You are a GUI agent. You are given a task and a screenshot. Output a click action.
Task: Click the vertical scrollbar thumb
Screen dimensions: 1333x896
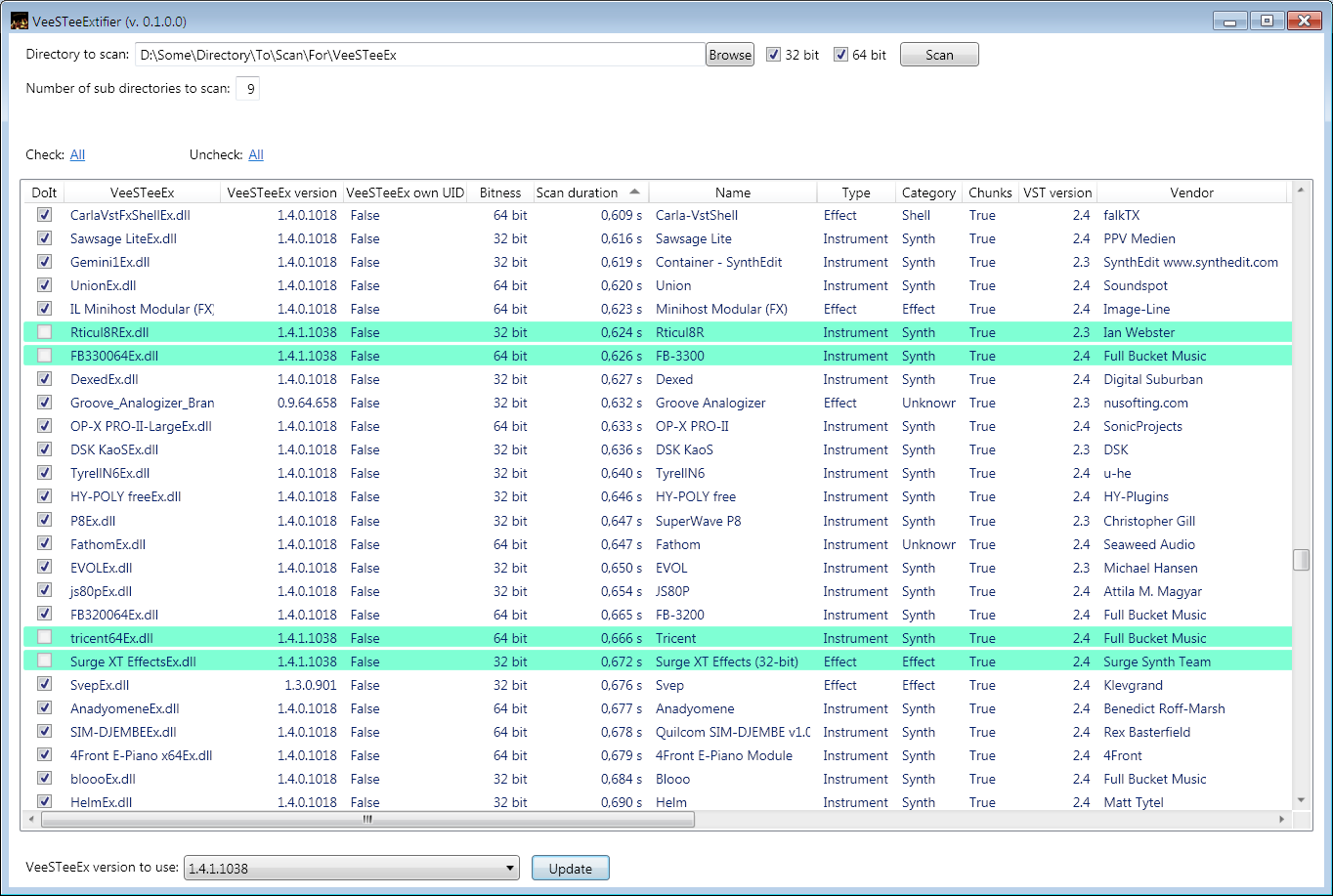click(x=1301, y=560)
